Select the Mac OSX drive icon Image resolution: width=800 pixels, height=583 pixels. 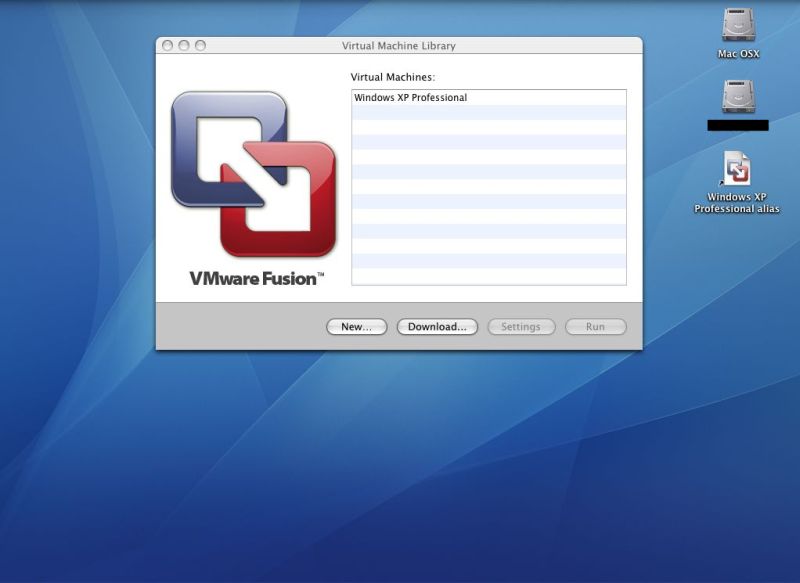coord(738,25)
